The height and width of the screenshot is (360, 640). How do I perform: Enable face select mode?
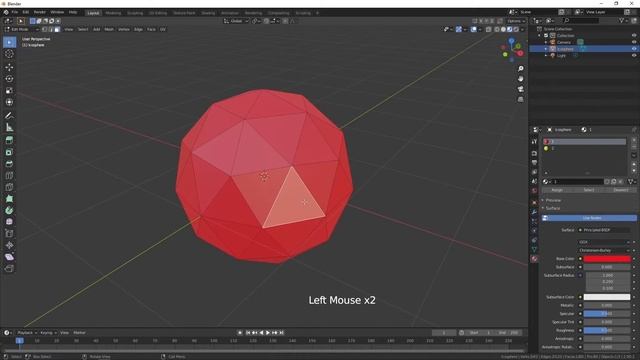click(x=57, y=29)
